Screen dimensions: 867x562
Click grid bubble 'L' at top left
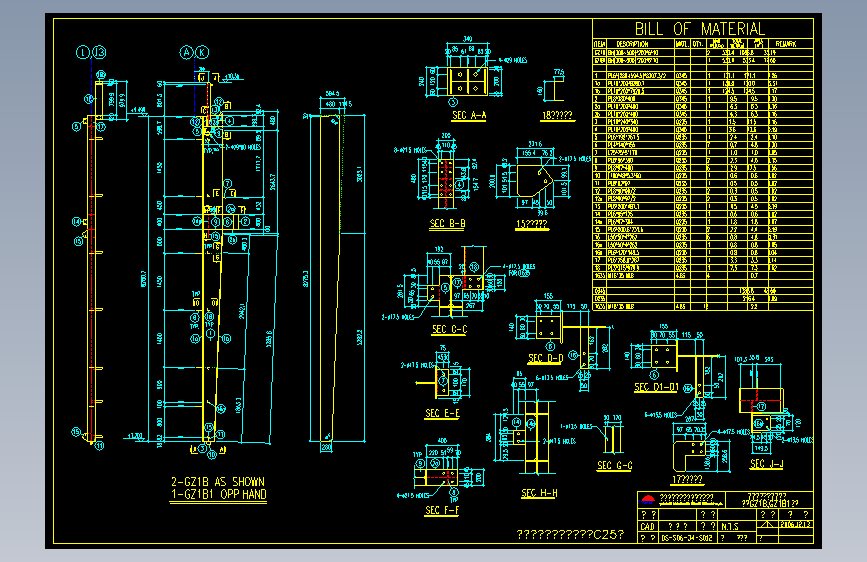(83, 53)
